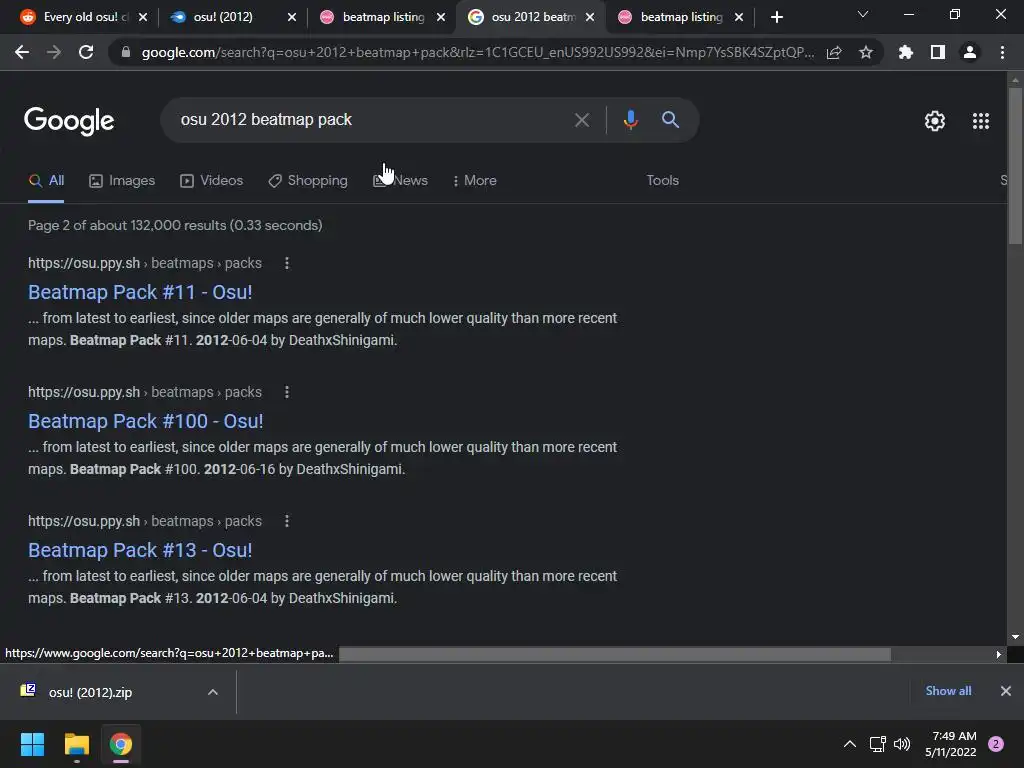The height and width of the screenshot is (768, 1024).
Task: Close the downloads bar
Action: [x=1006, y=691]
